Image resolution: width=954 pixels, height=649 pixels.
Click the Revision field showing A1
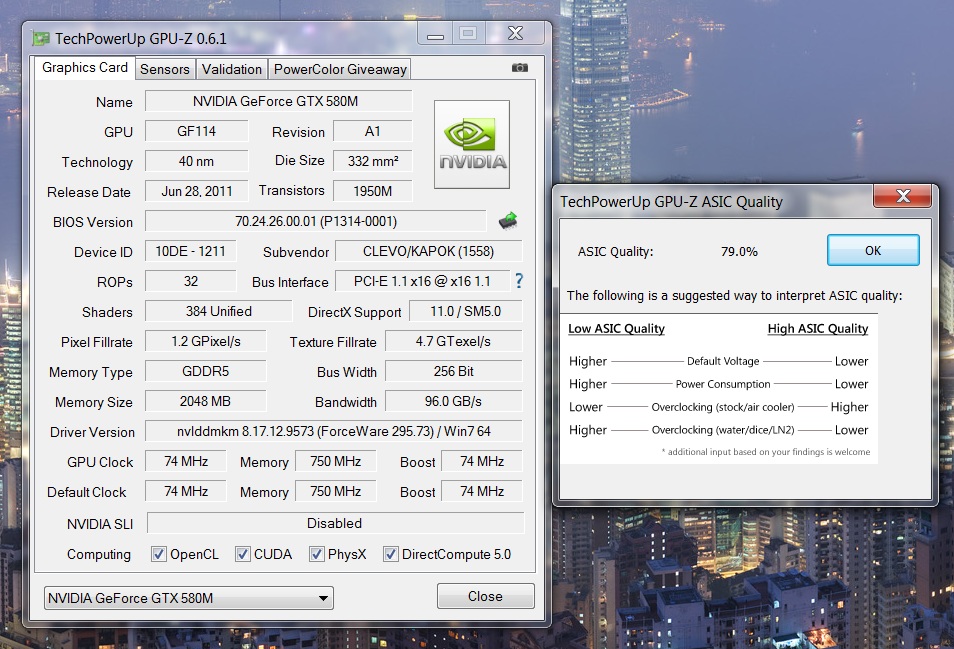372,131
